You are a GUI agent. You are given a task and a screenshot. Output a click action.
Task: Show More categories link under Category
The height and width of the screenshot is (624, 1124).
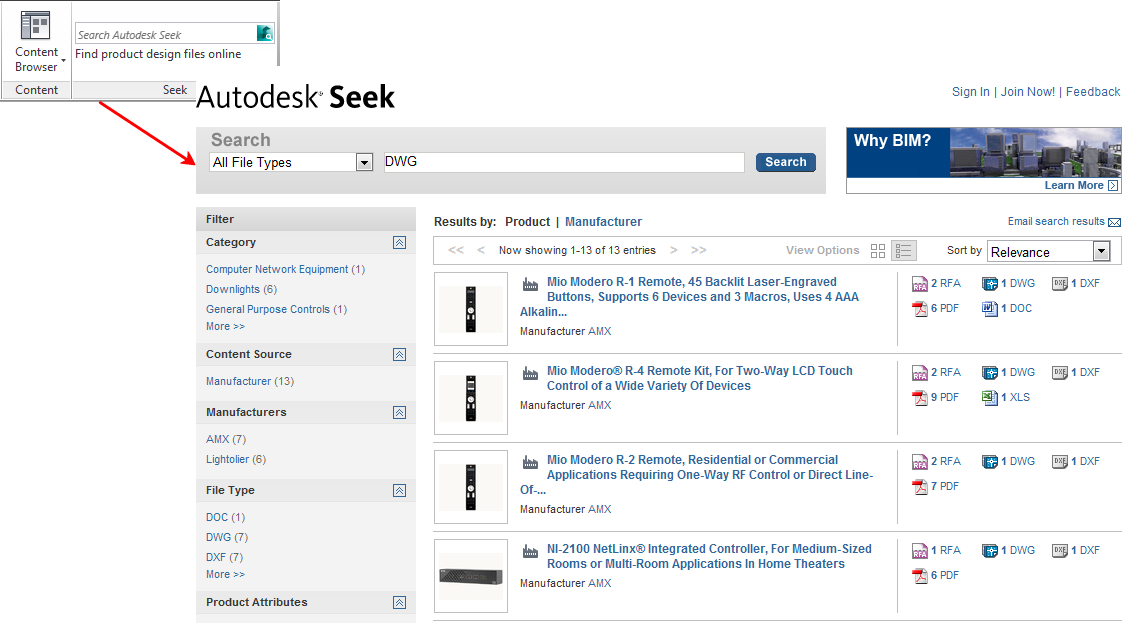tap(225, 326)
